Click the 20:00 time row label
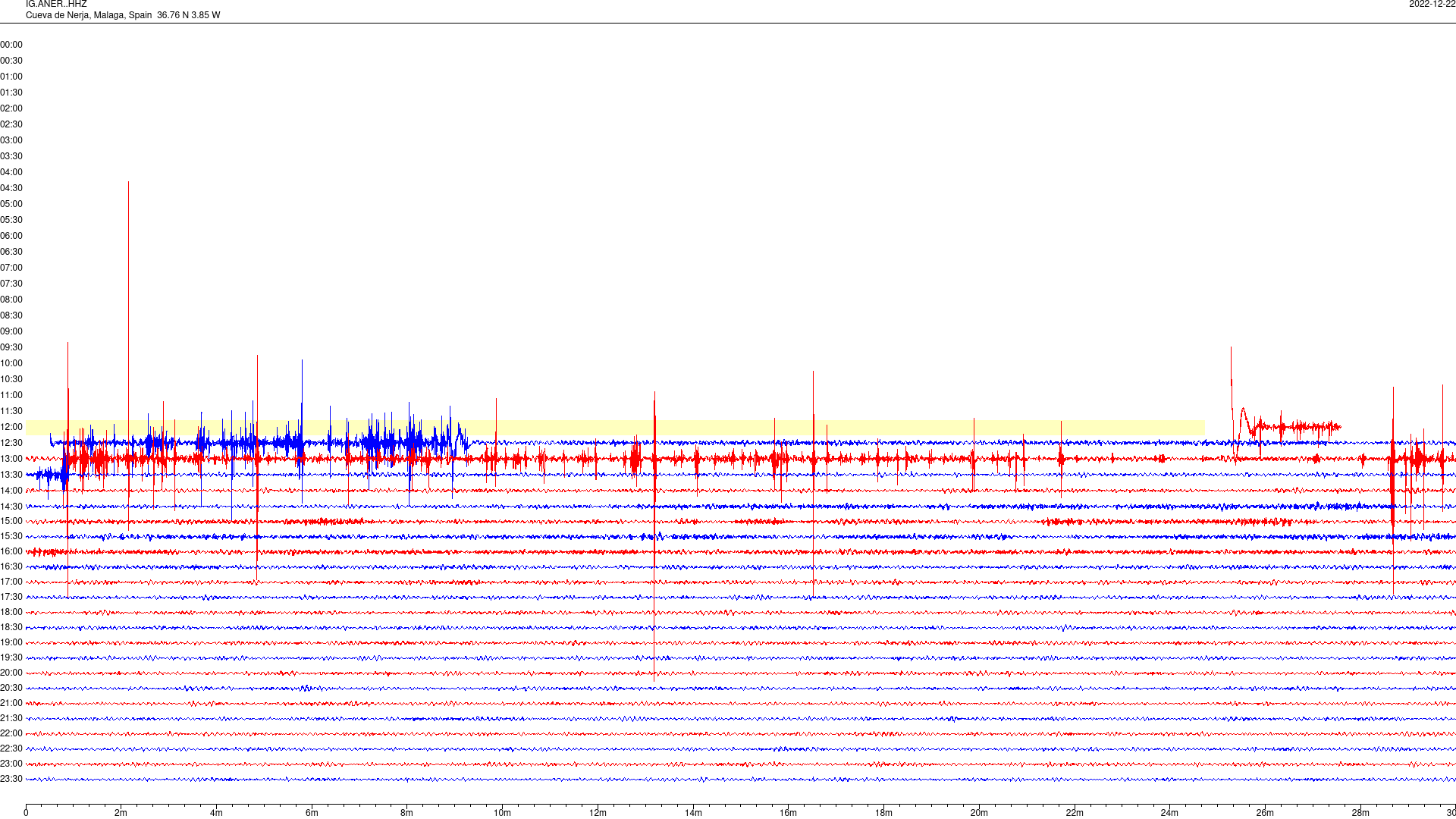 (11, 673)
